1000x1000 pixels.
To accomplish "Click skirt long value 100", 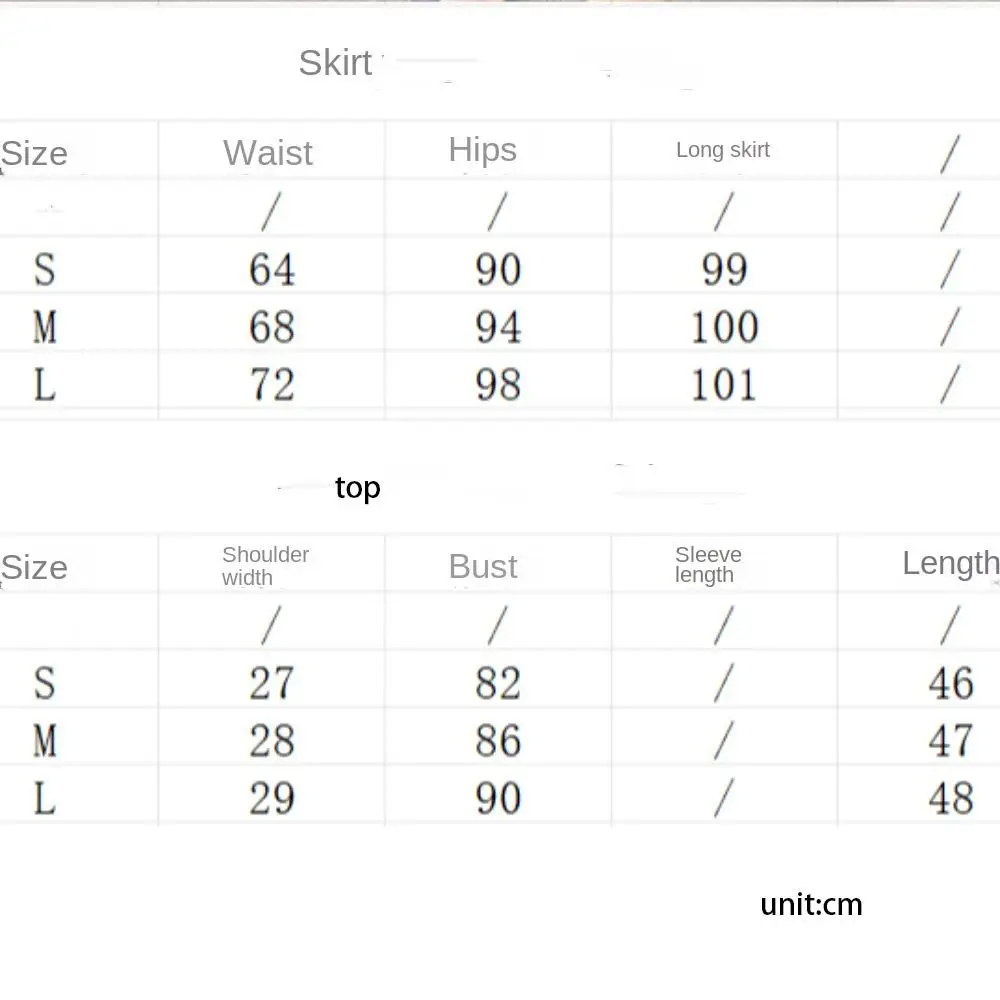I will [724, 327].
